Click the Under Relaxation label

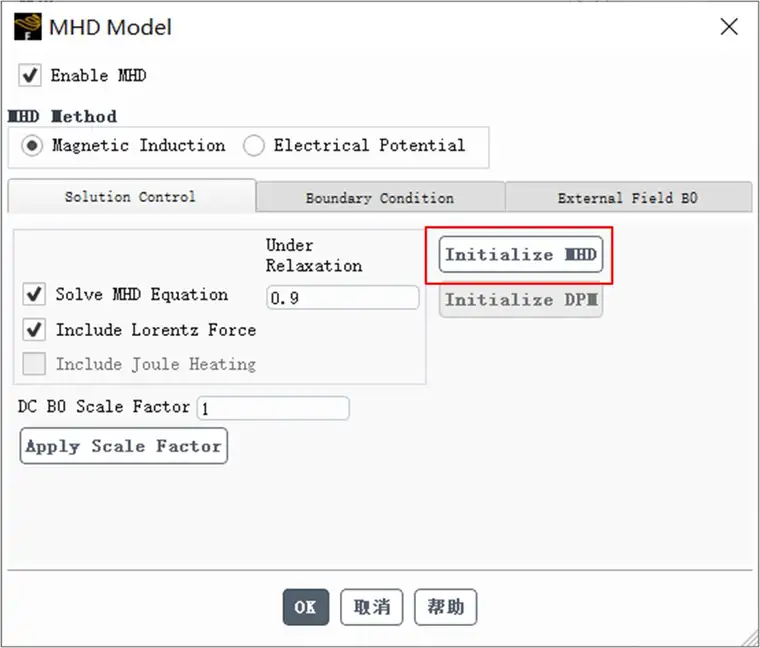click(314, 255)
